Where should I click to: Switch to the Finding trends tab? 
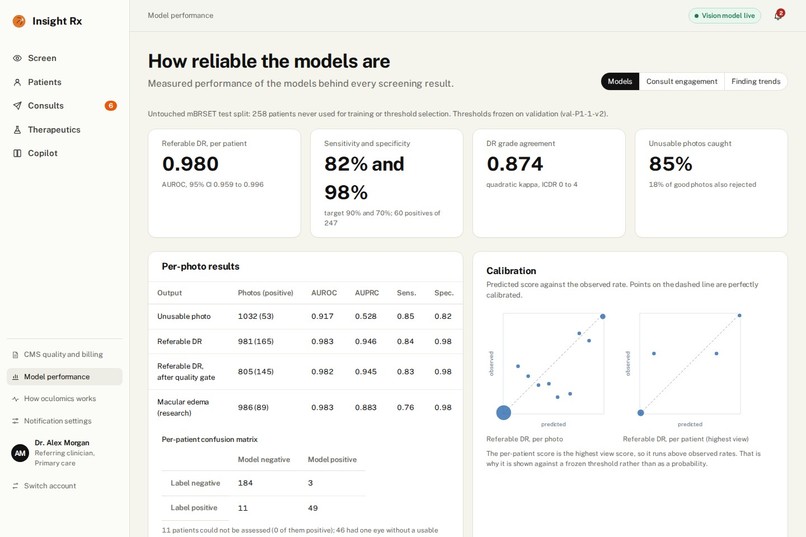pos(756,81)
